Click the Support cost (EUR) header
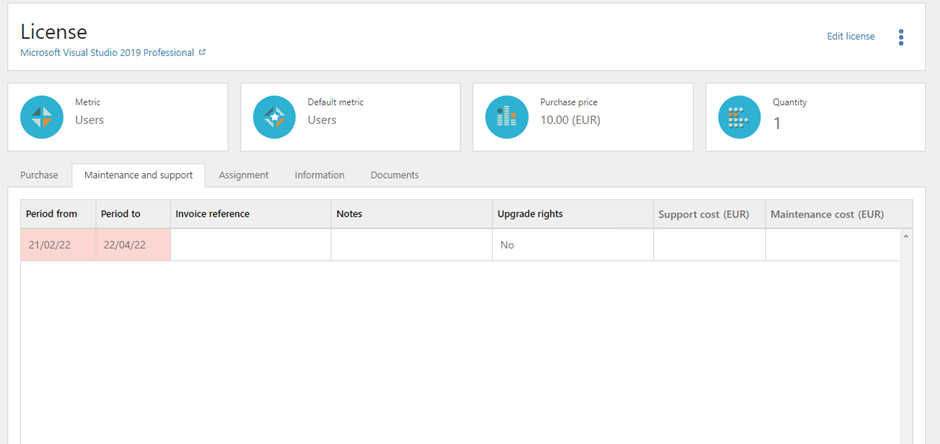The height and width of the screenshot is (444, 940). tap(710, 214)
